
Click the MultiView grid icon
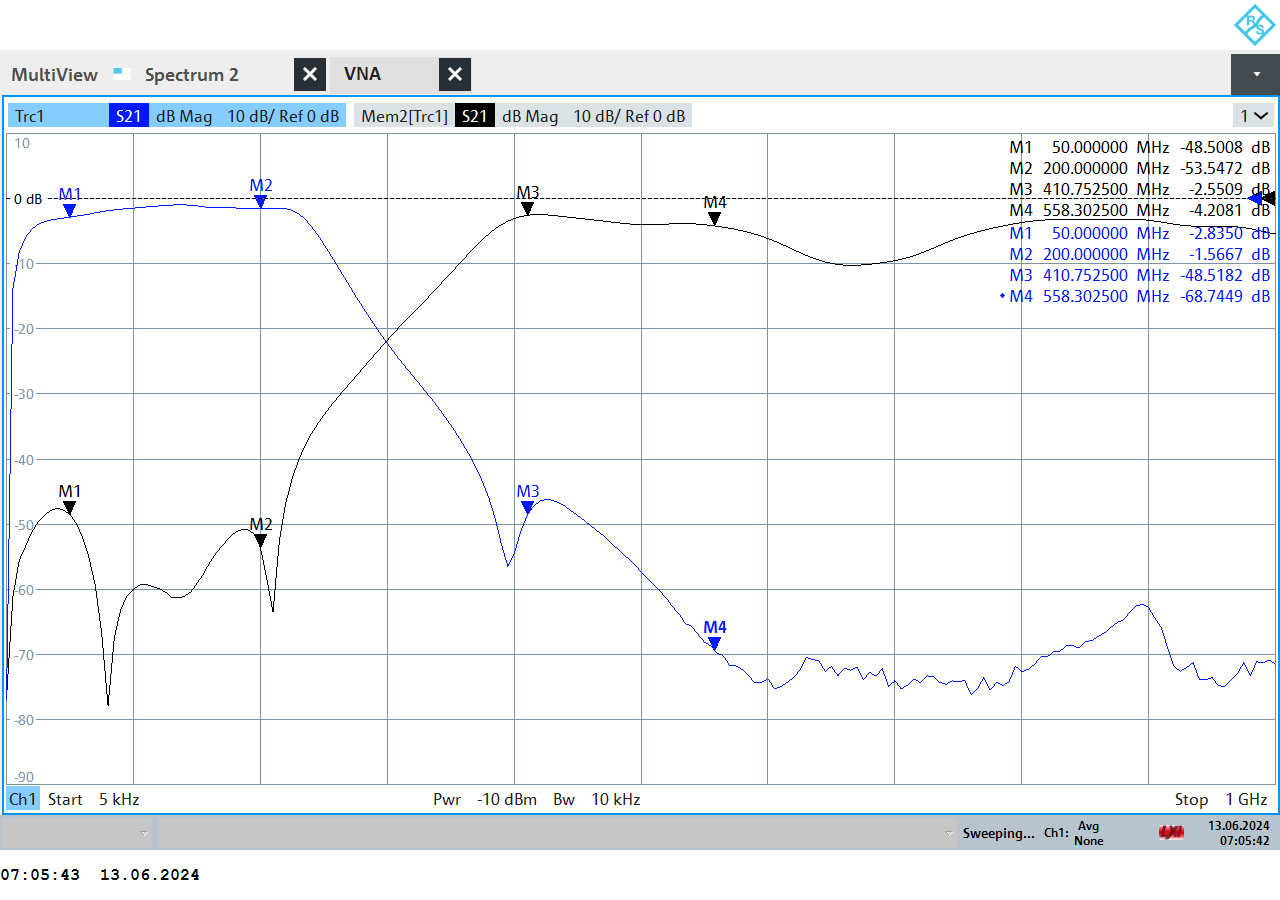(122, 73)
